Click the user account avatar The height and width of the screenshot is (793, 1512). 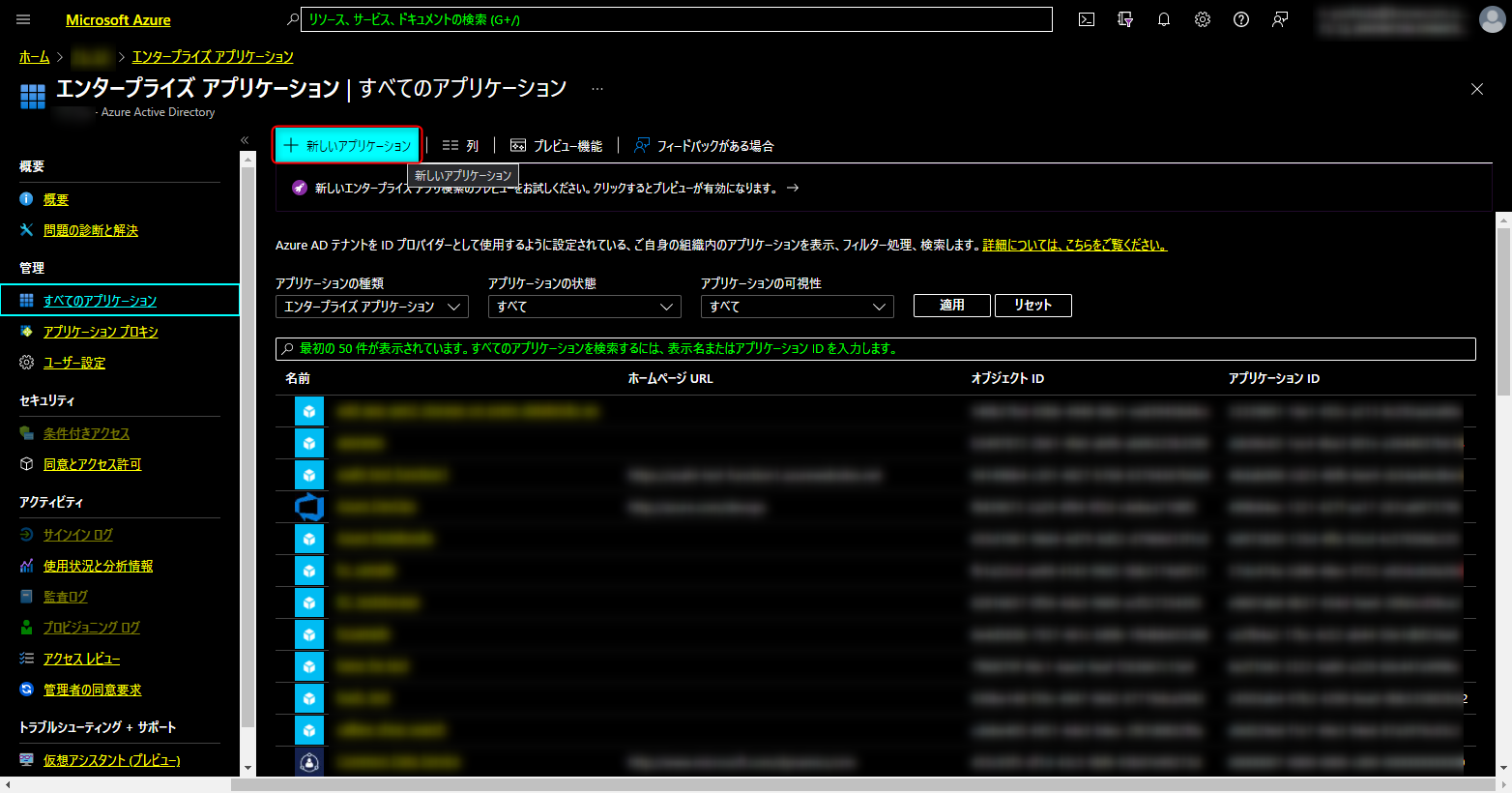coord(1493,19)
